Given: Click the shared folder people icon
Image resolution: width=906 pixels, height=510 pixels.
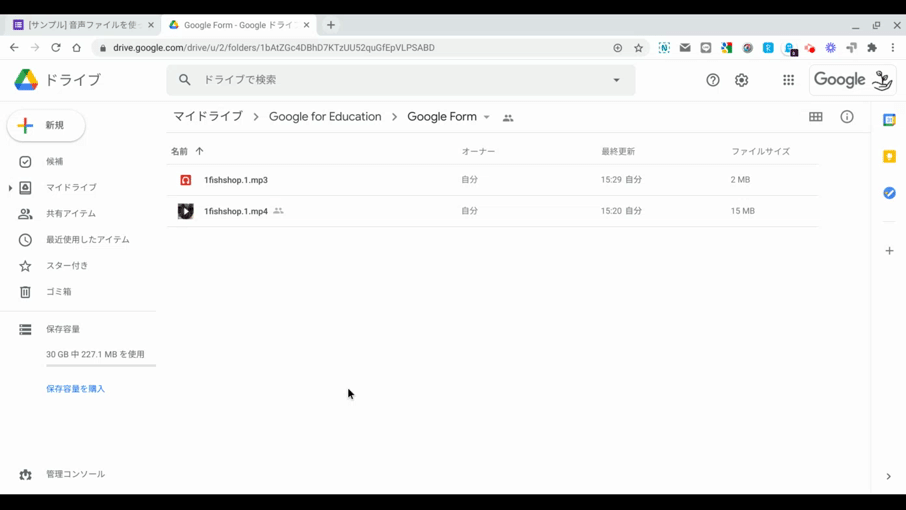Looking at the screenshot, I should tap(508, 118).
